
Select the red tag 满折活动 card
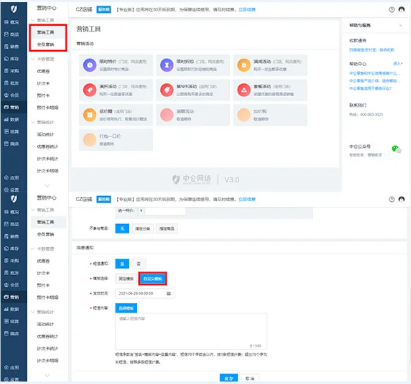tap(115, 90)
